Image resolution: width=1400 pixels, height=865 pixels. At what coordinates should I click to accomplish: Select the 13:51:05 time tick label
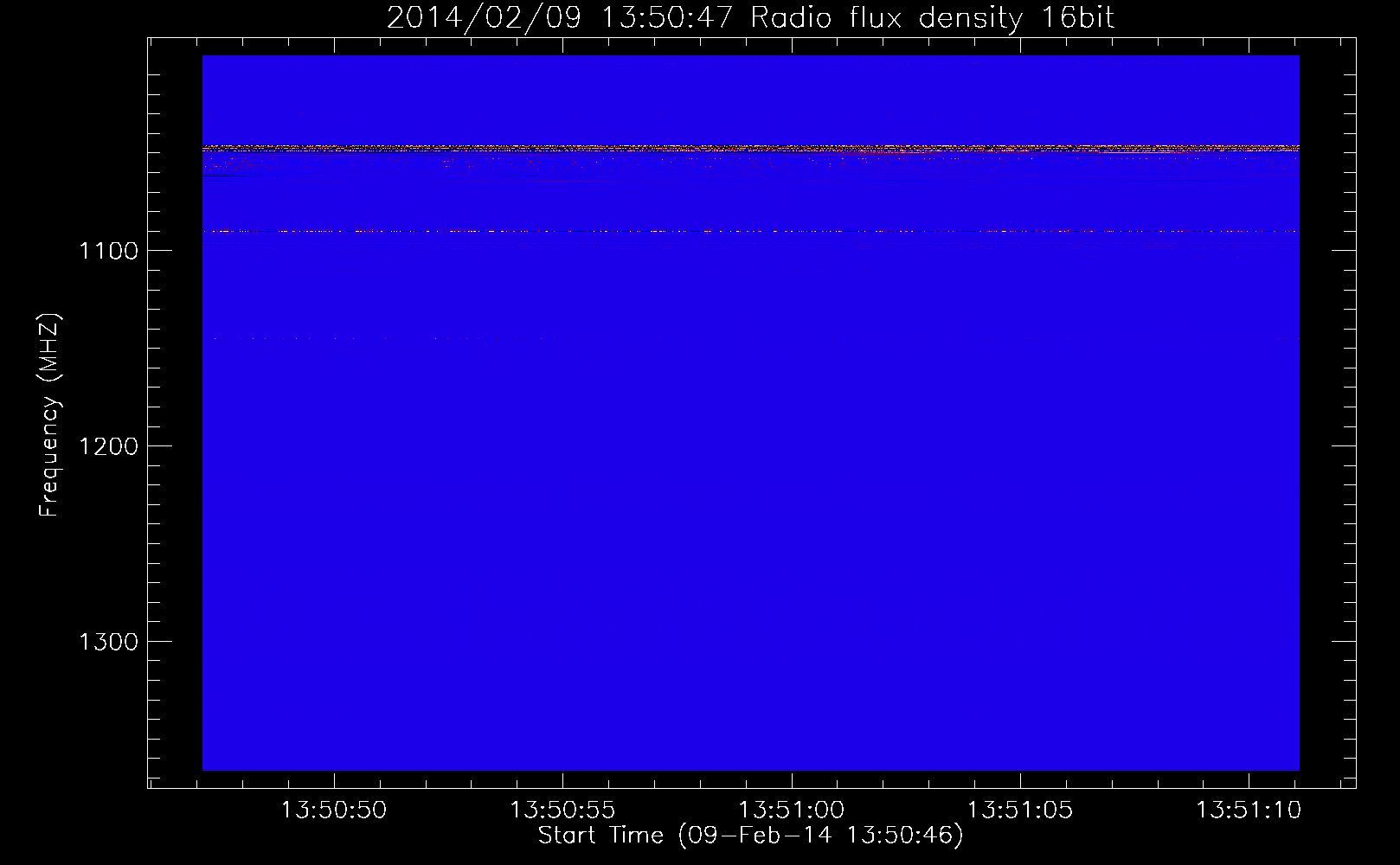coord(1019,811)
